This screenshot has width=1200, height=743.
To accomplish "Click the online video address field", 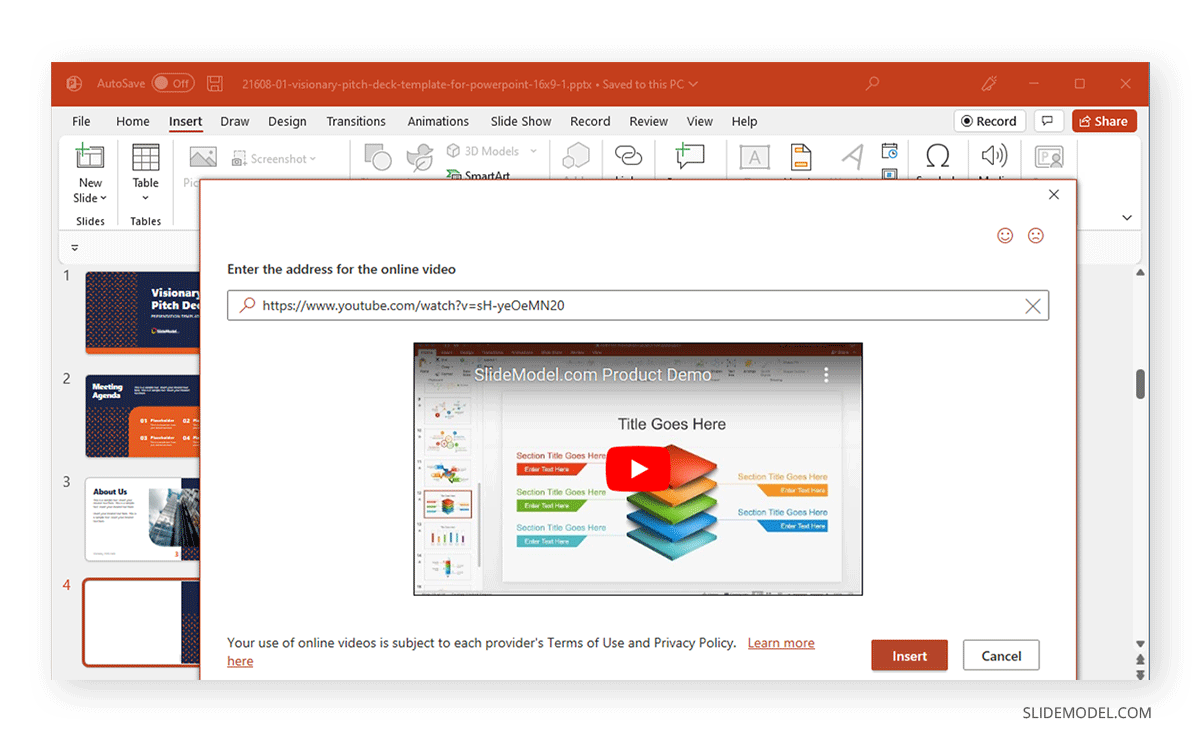I will tap(638, 306).
